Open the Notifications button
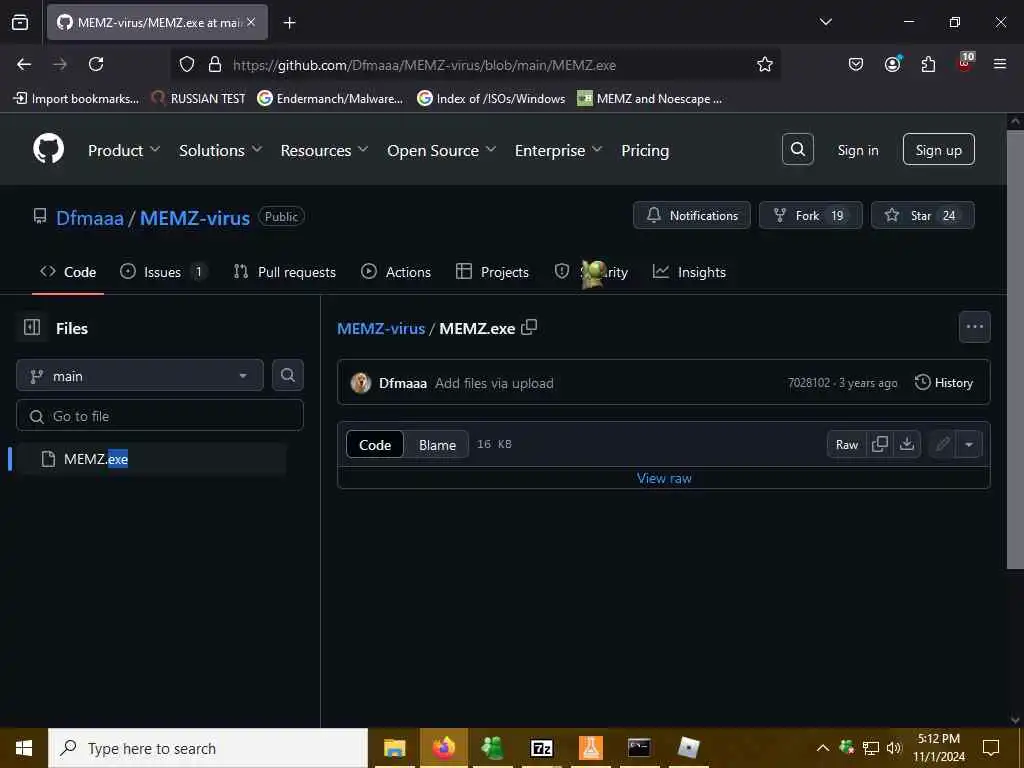The width and height of the screenshot is (1024, 768). [692, 215]
